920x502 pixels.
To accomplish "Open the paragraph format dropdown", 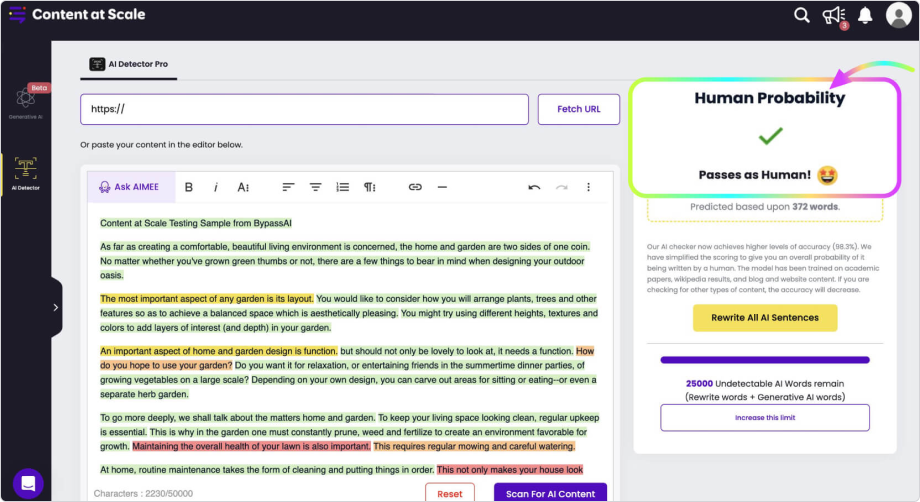I will [370, 187].
